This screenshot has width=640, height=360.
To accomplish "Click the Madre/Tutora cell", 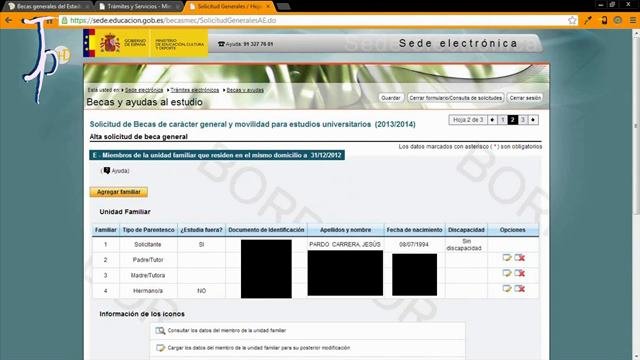I will click(148, 276).
